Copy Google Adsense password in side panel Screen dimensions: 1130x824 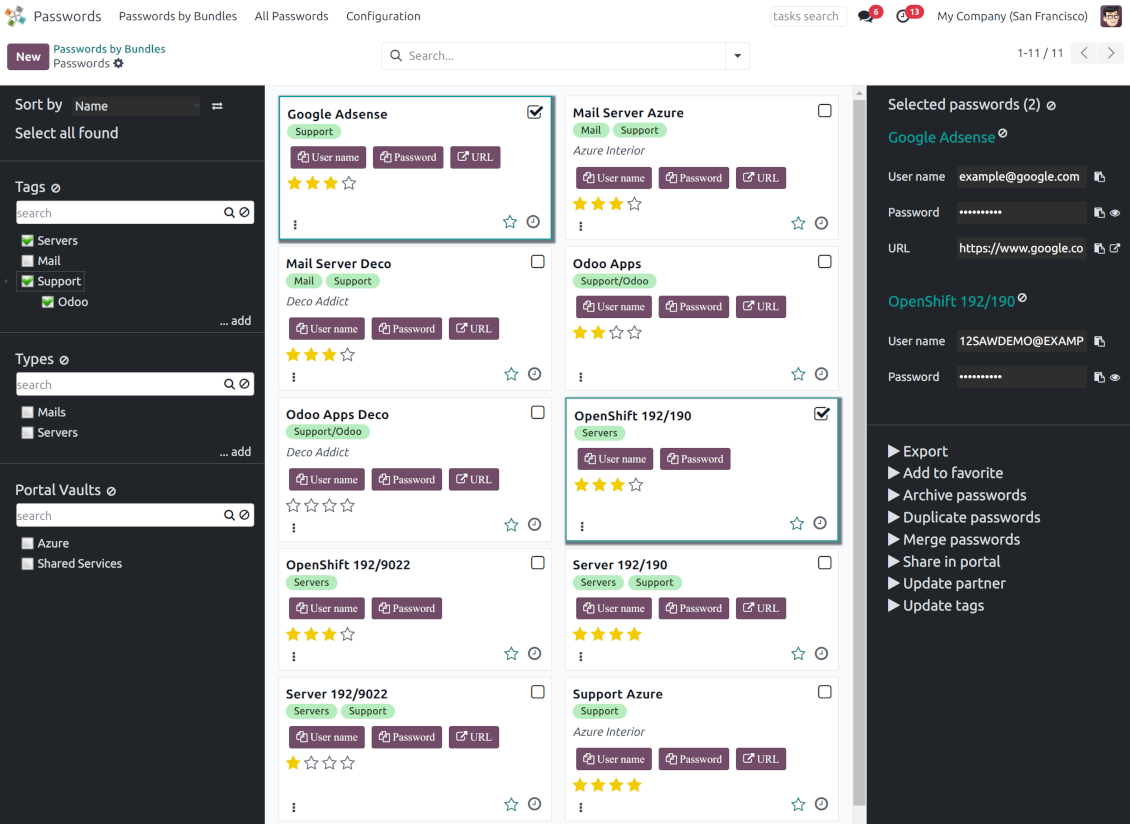1099,213
